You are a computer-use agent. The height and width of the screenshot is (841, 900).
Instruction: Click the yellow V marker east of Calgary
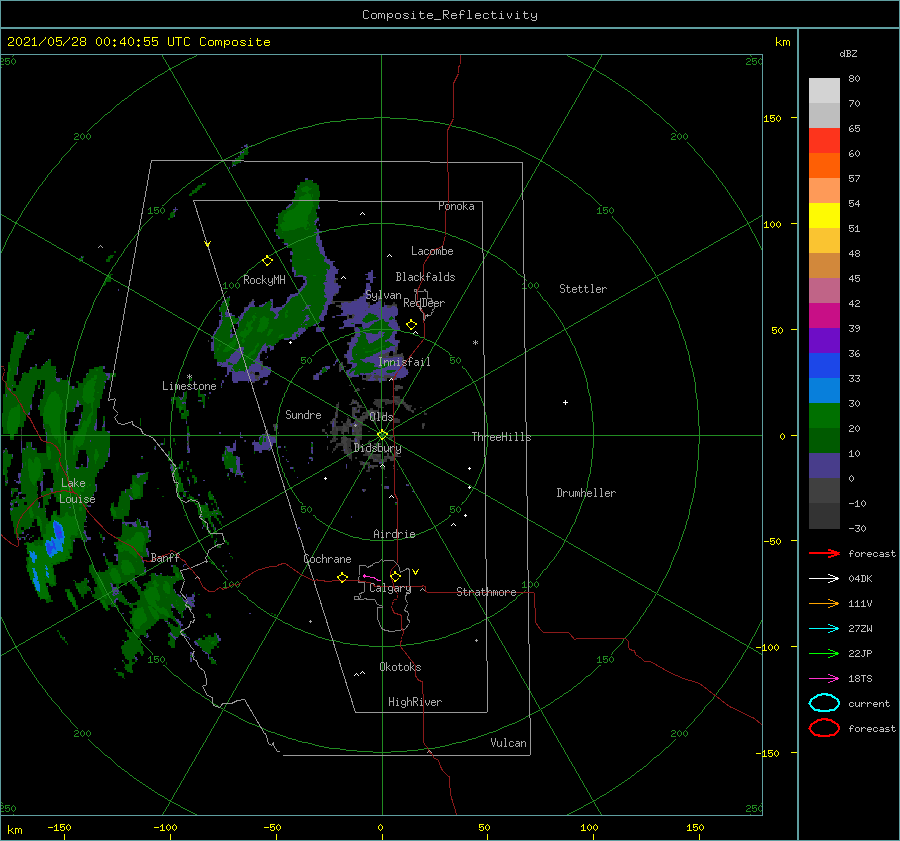tap(415, 572)
